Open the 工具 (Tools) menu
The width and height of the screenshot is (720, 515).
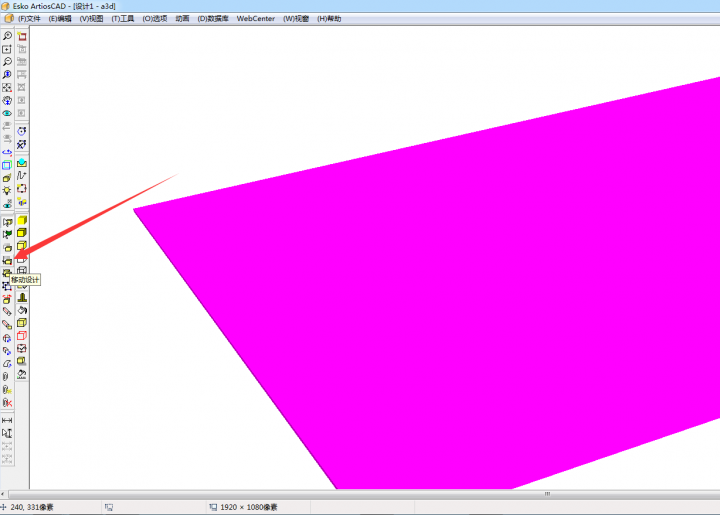coord(122,19)
